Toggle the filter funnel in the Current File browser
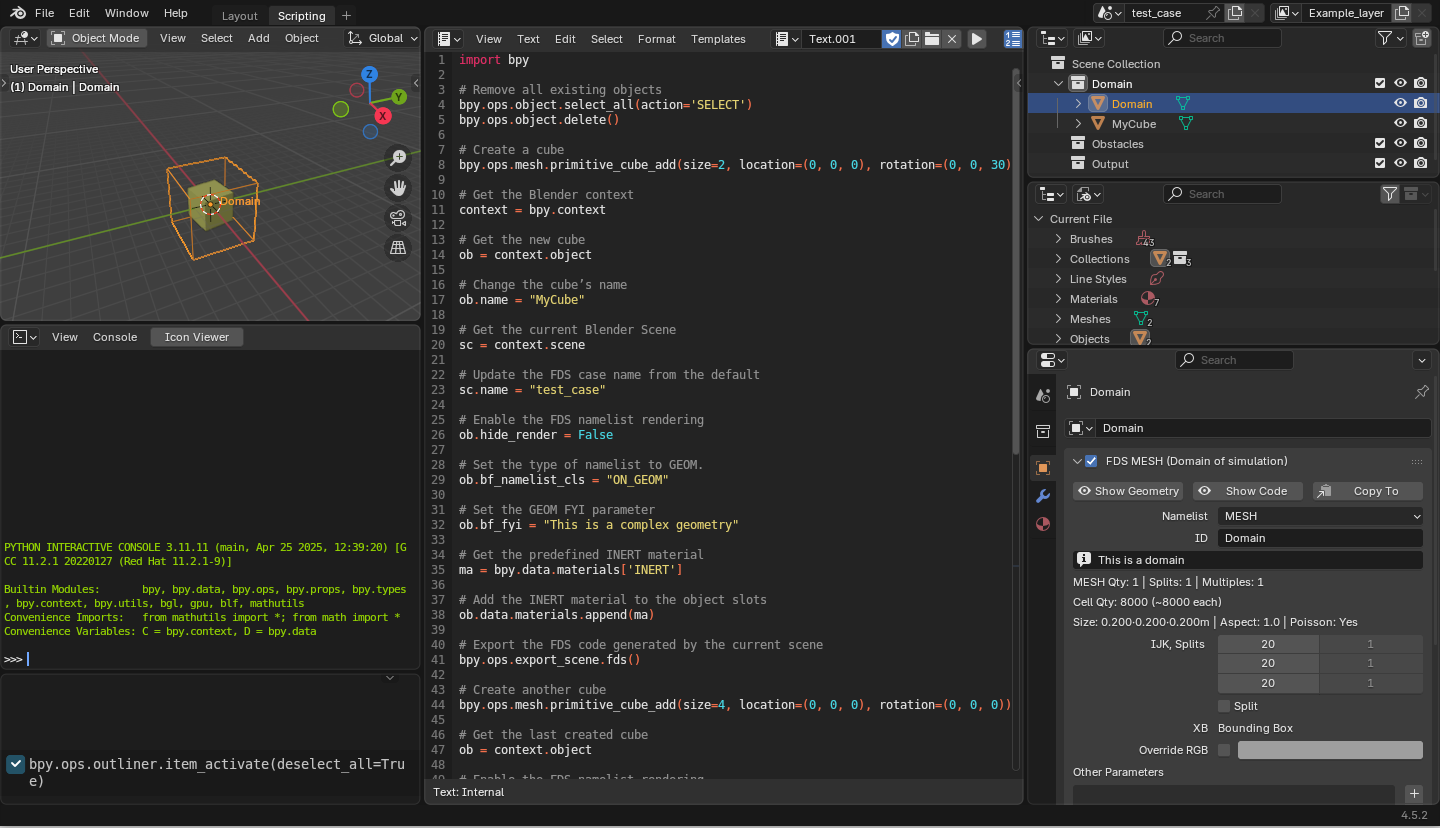The height and width of the screenshot is (828, 1440). pos(1390,194)
